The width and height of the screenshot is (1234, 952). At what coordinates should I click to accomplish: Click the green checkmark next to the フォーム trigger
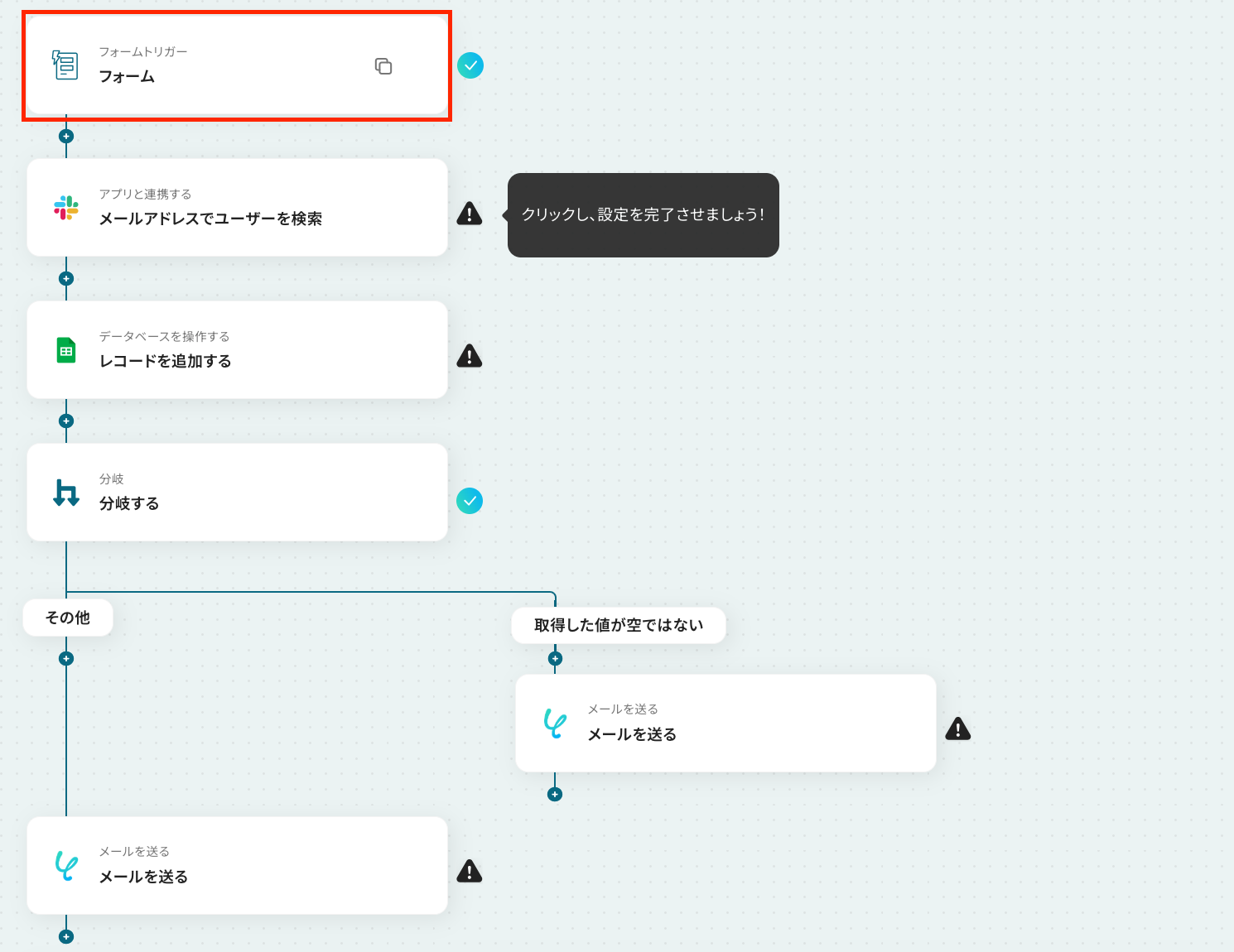pyautogui.click(x=470, y=65)
